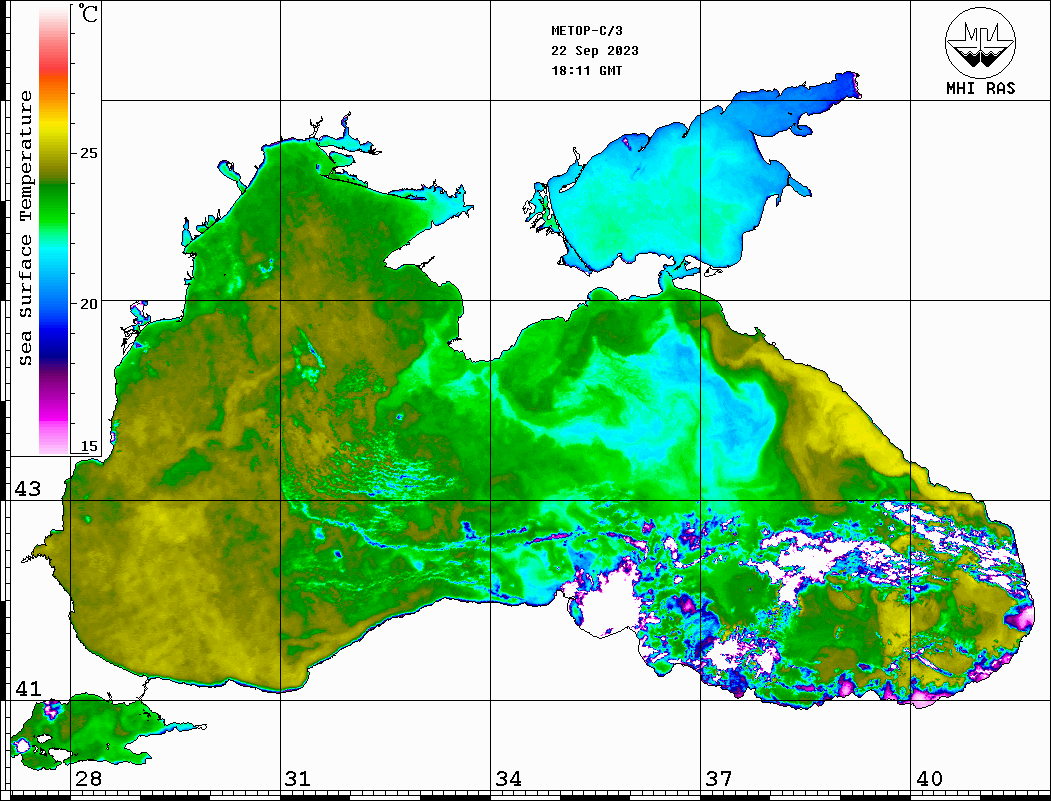Click longitude label 37
This screenshot has width=1051, height=801.
tap(719, 778)
